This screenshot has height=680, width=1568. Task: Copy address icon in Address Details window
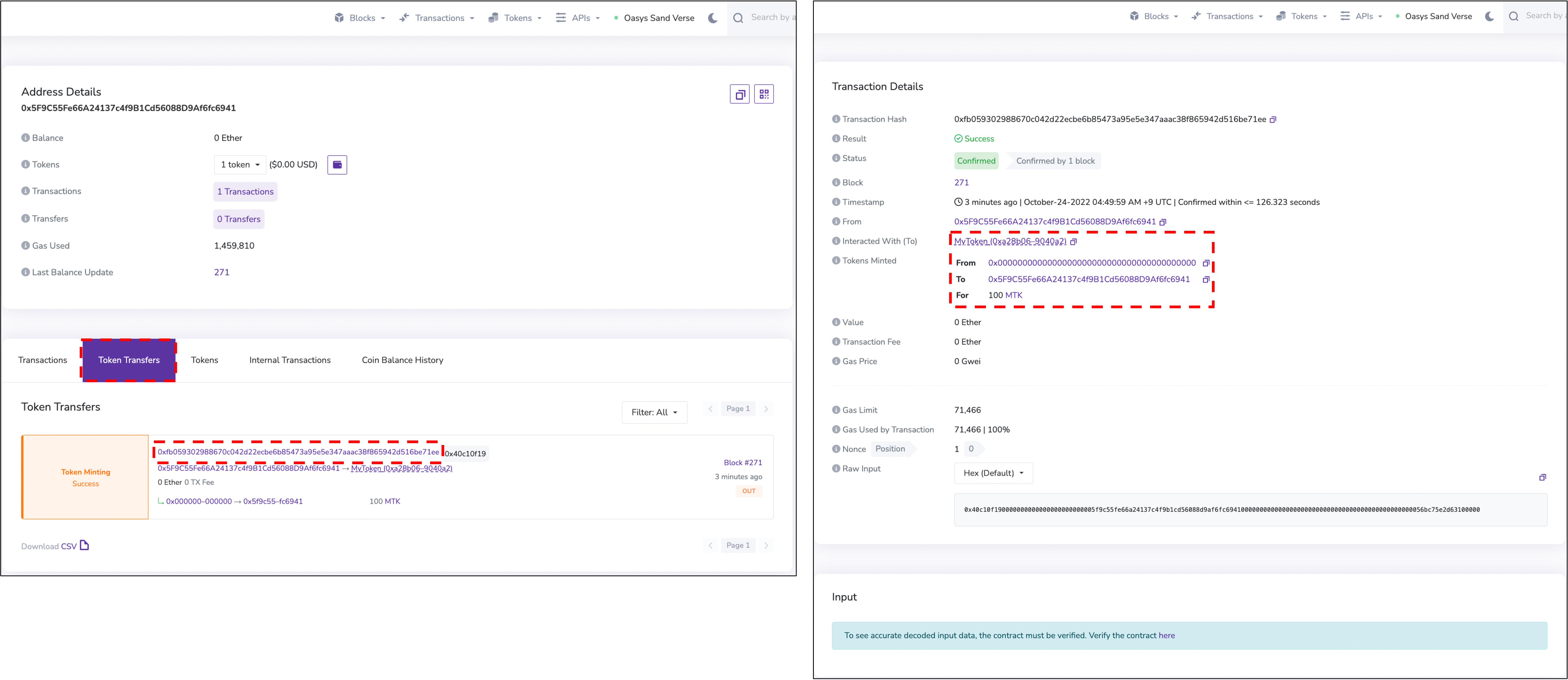click(740, 94)
